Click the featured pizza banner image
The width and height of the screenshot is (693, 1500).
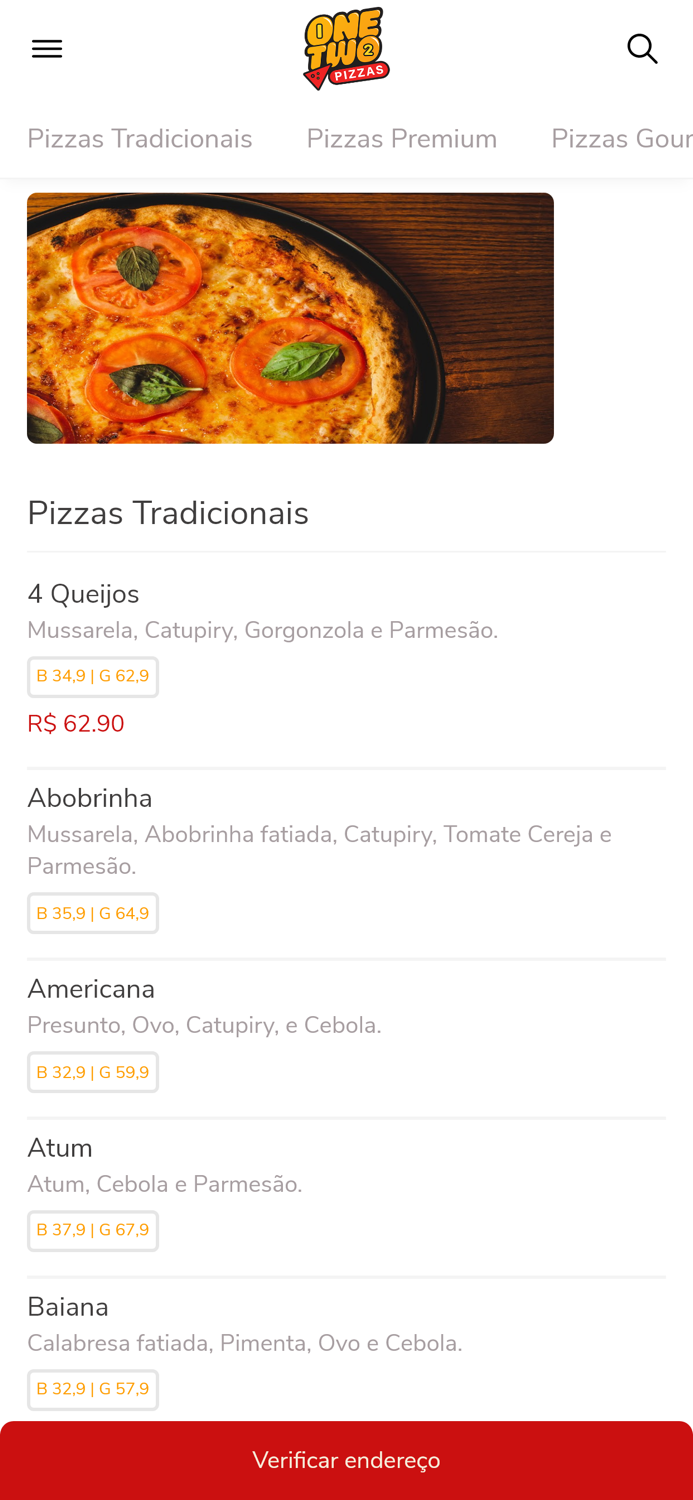[x=291, y=318]
